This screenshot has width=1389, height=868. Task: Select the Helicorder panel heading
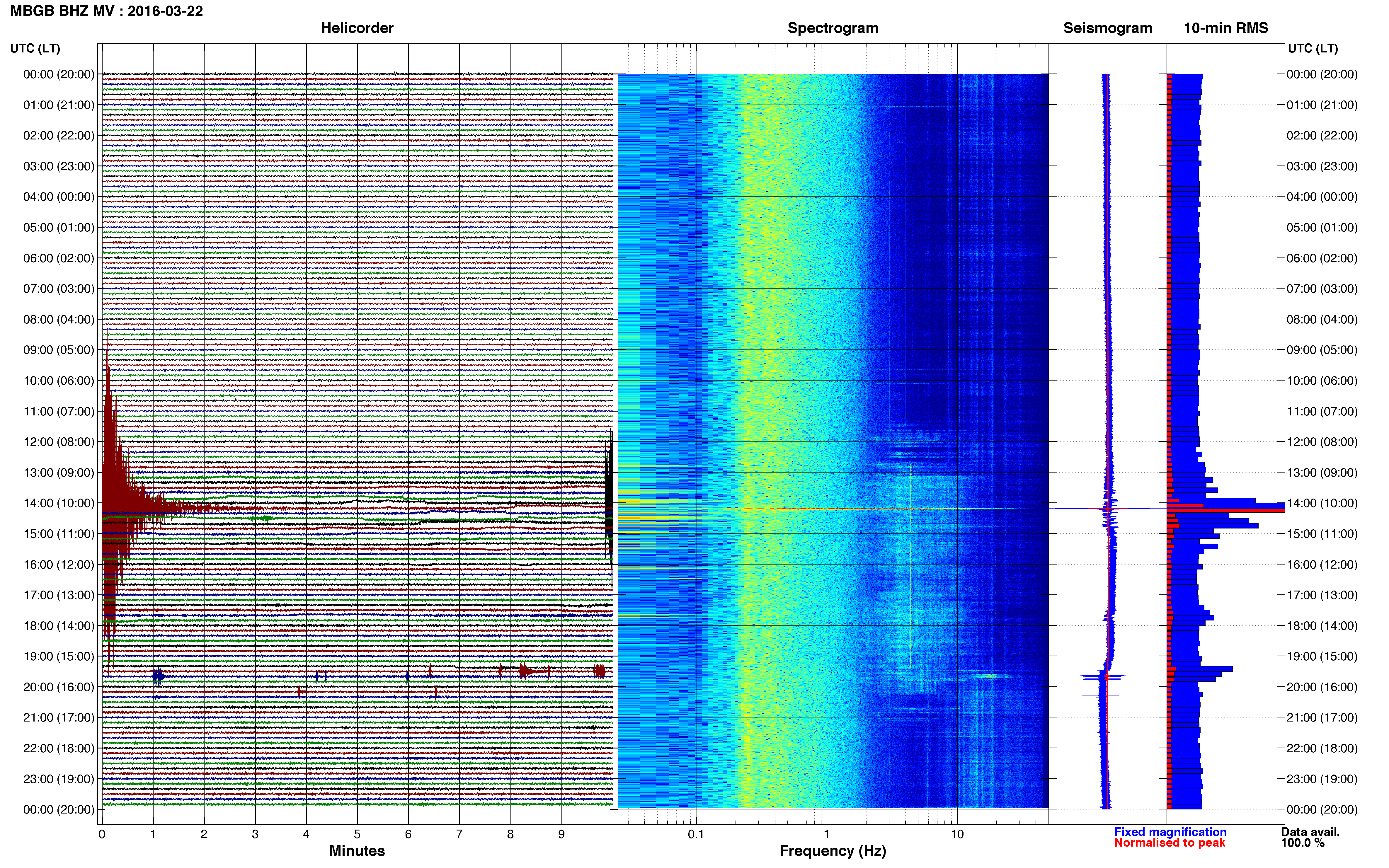357,28
